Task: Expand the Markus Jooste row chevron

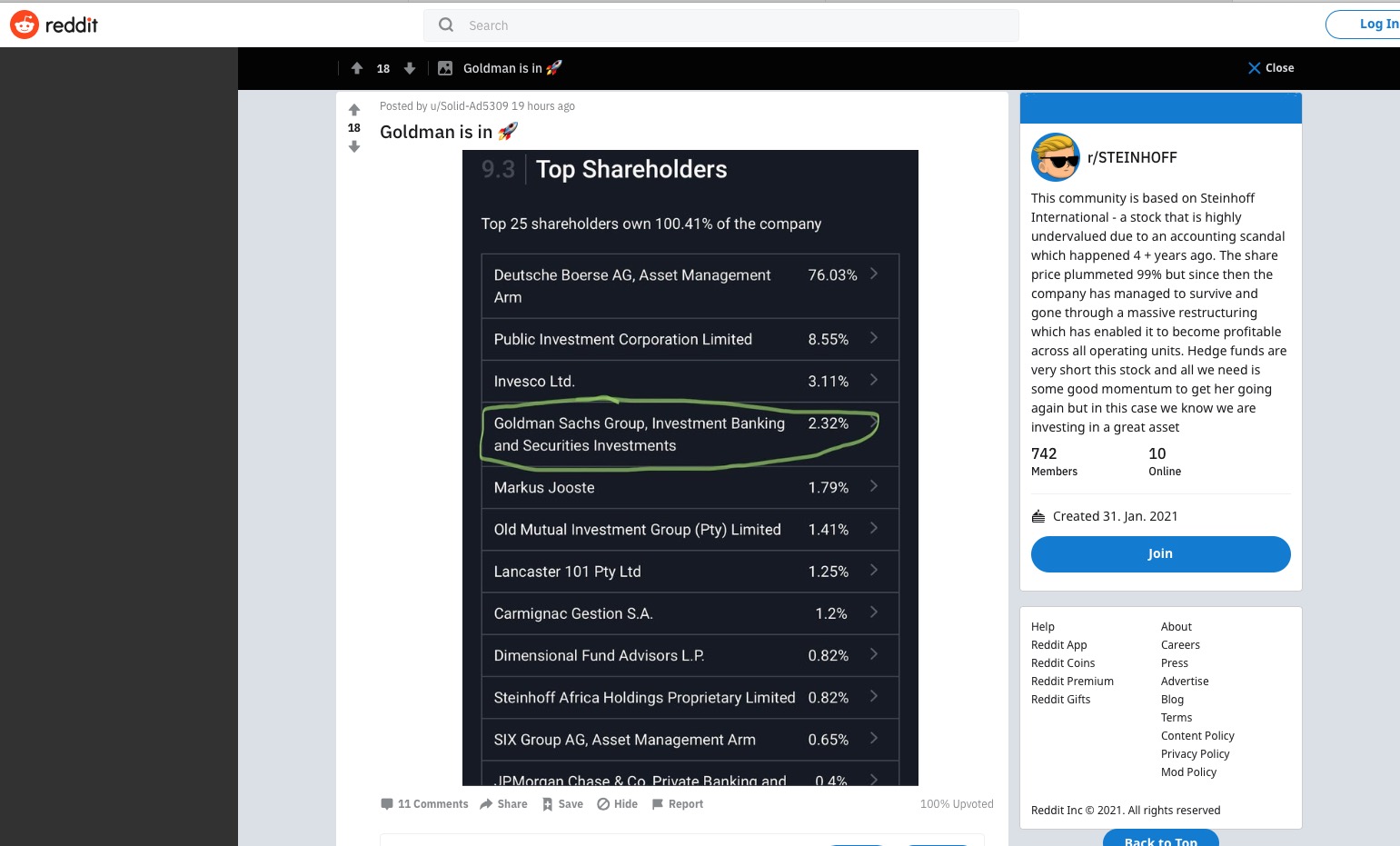Action: [x=874, y=486]
